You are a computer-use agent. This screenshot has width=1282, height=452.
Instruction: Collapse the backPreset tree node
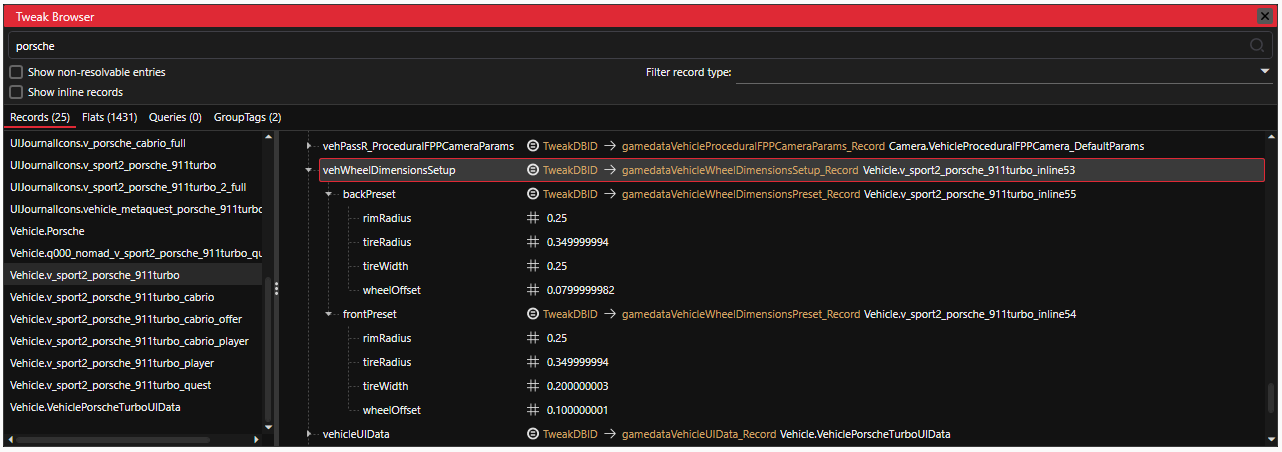(x=329, y=194)
